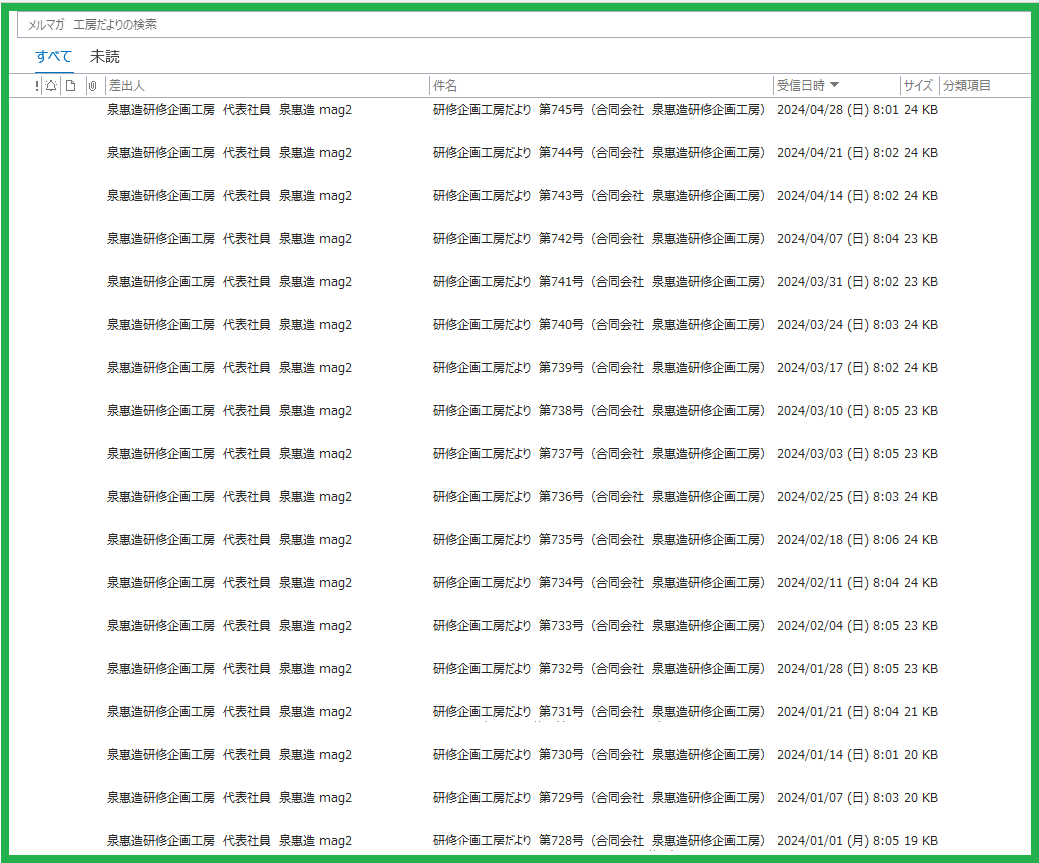
Task: Click sender of the 第745号 mail row
Action: [229, 109]
